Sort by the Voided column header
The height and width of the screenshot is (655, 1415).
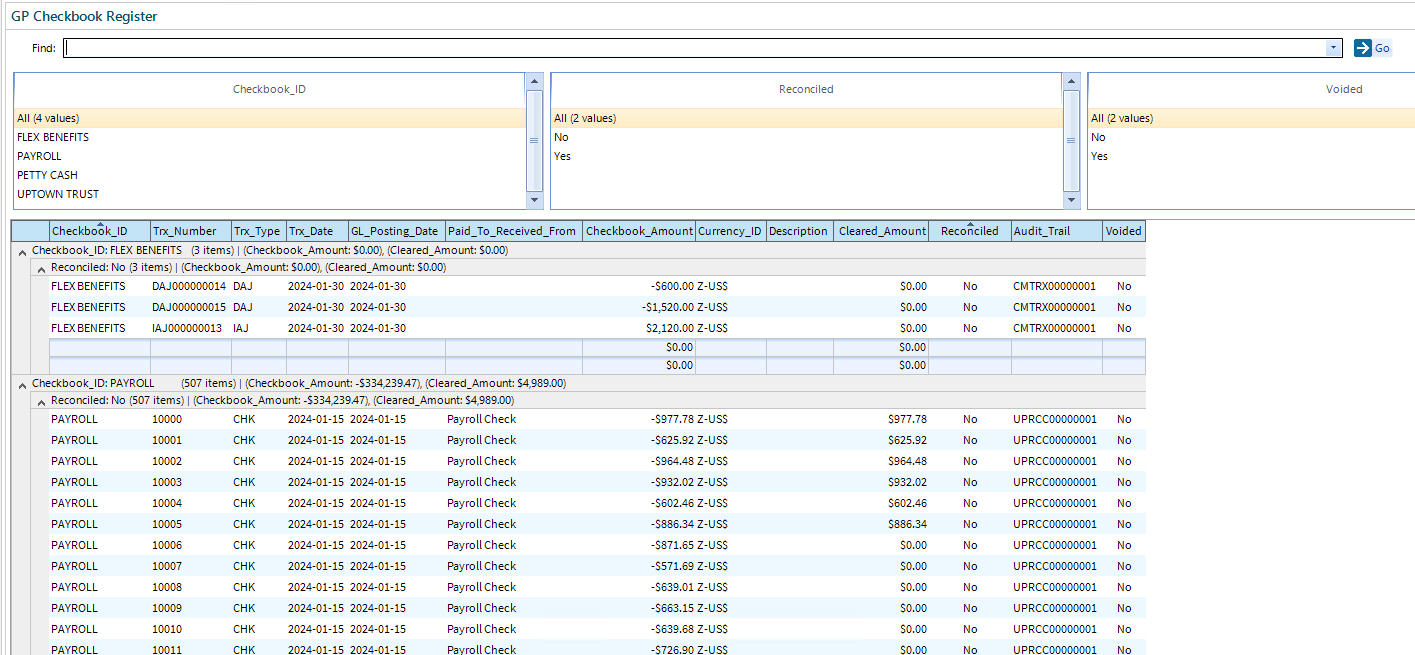(x=1124, y=231)
